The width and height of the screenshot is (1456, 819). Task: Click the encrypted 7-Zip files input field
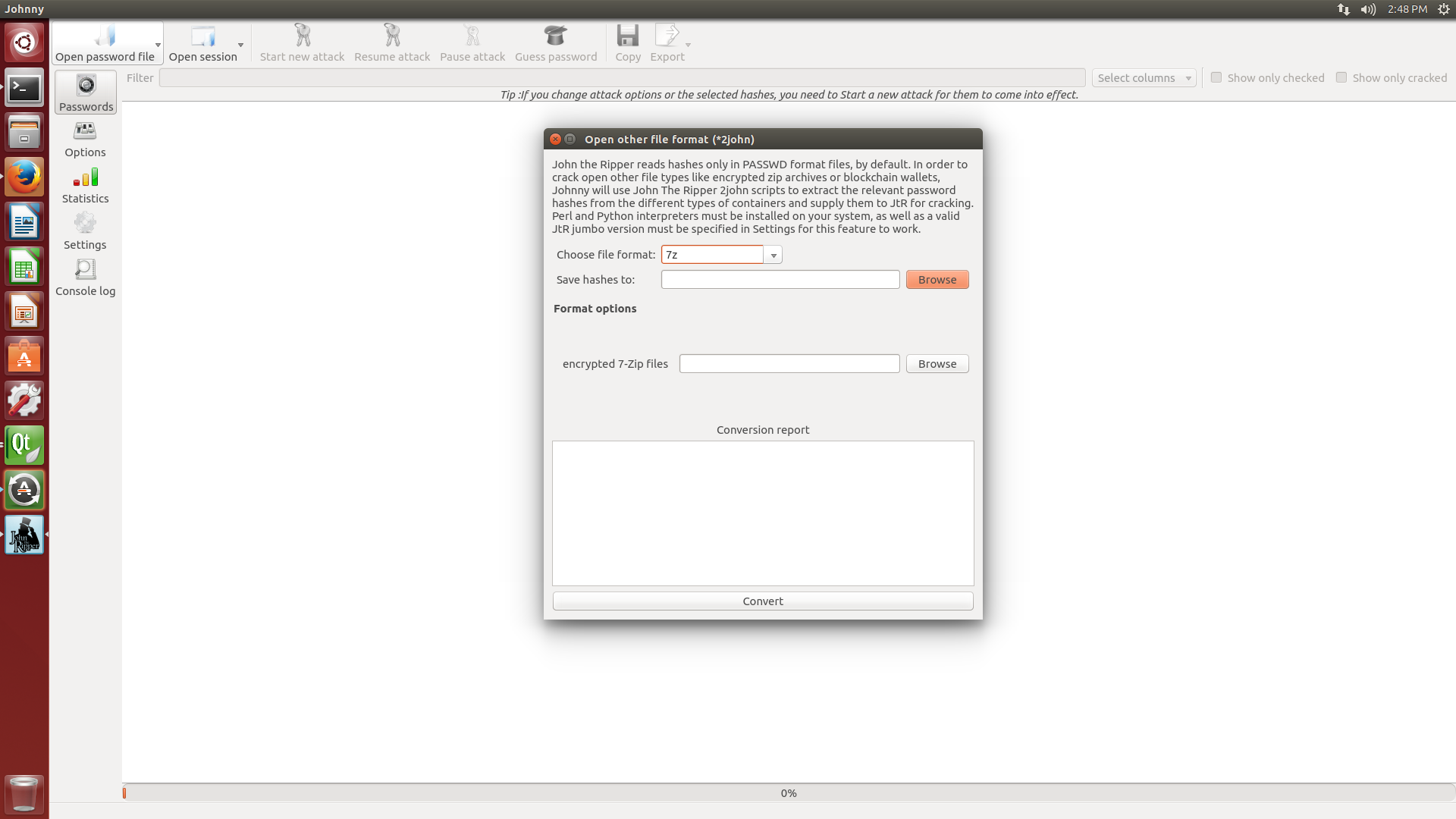pyautogui.click(x=789, y=363)
